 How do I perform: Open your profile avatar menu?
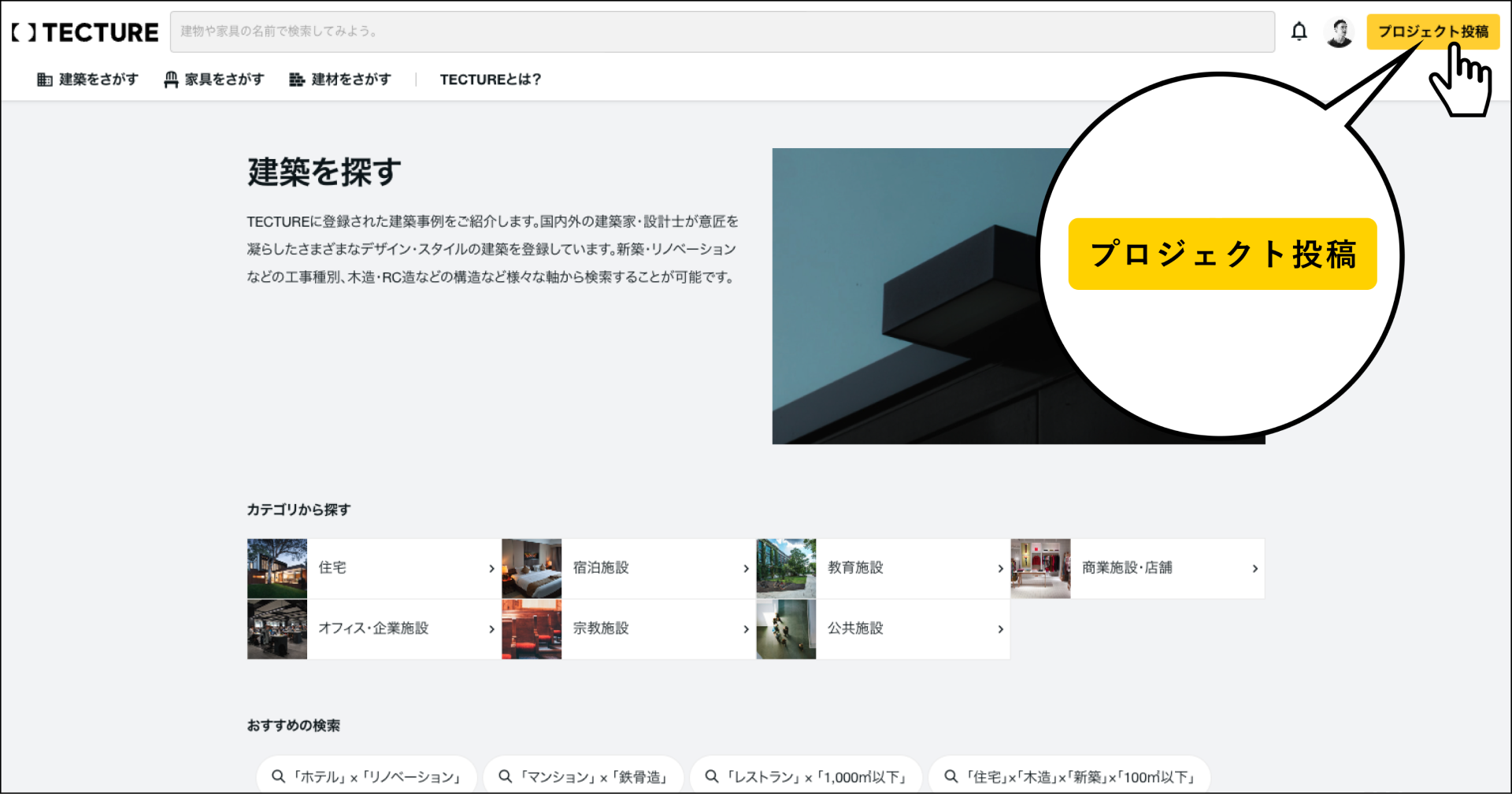(x=1340, y=32)
